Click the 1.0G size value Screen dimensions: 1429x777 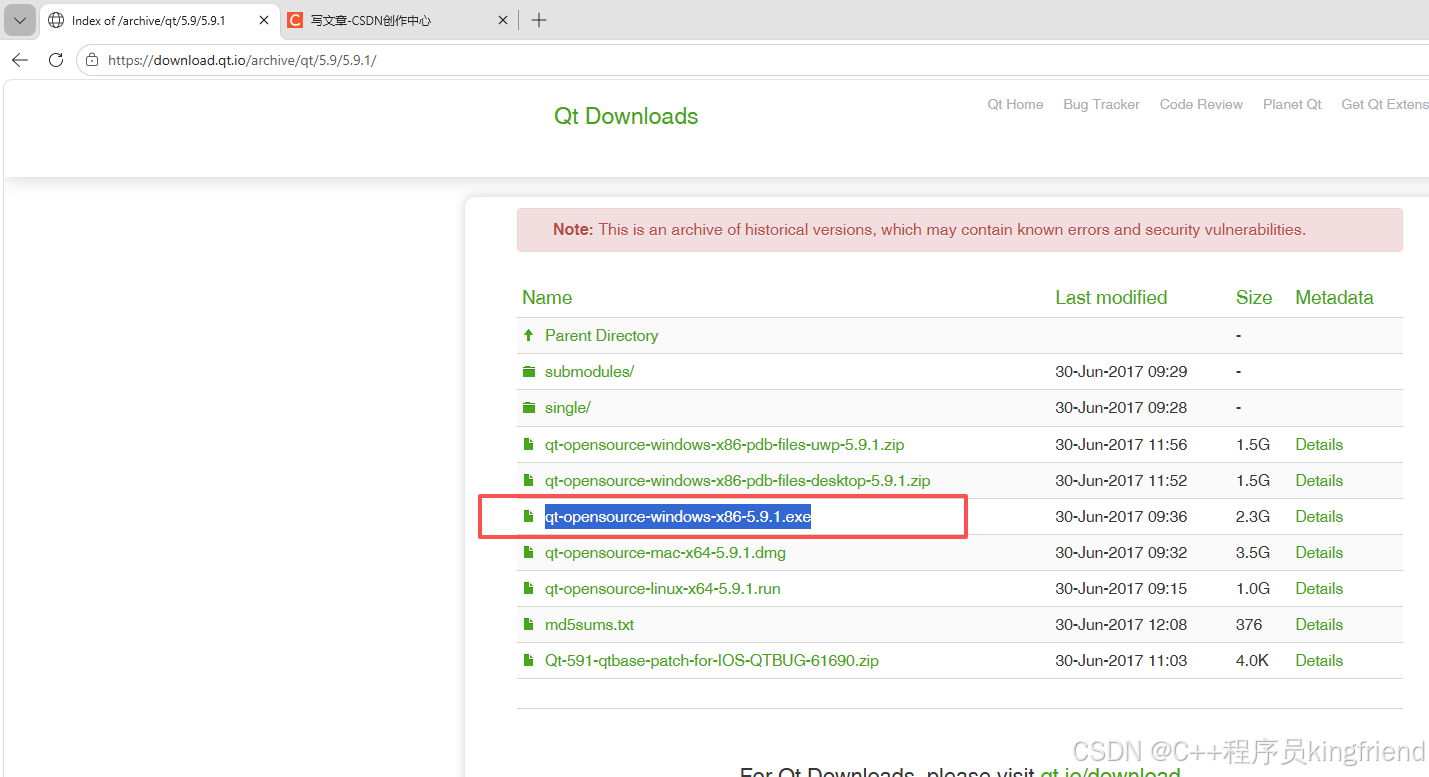click(x=1253, y=588)
